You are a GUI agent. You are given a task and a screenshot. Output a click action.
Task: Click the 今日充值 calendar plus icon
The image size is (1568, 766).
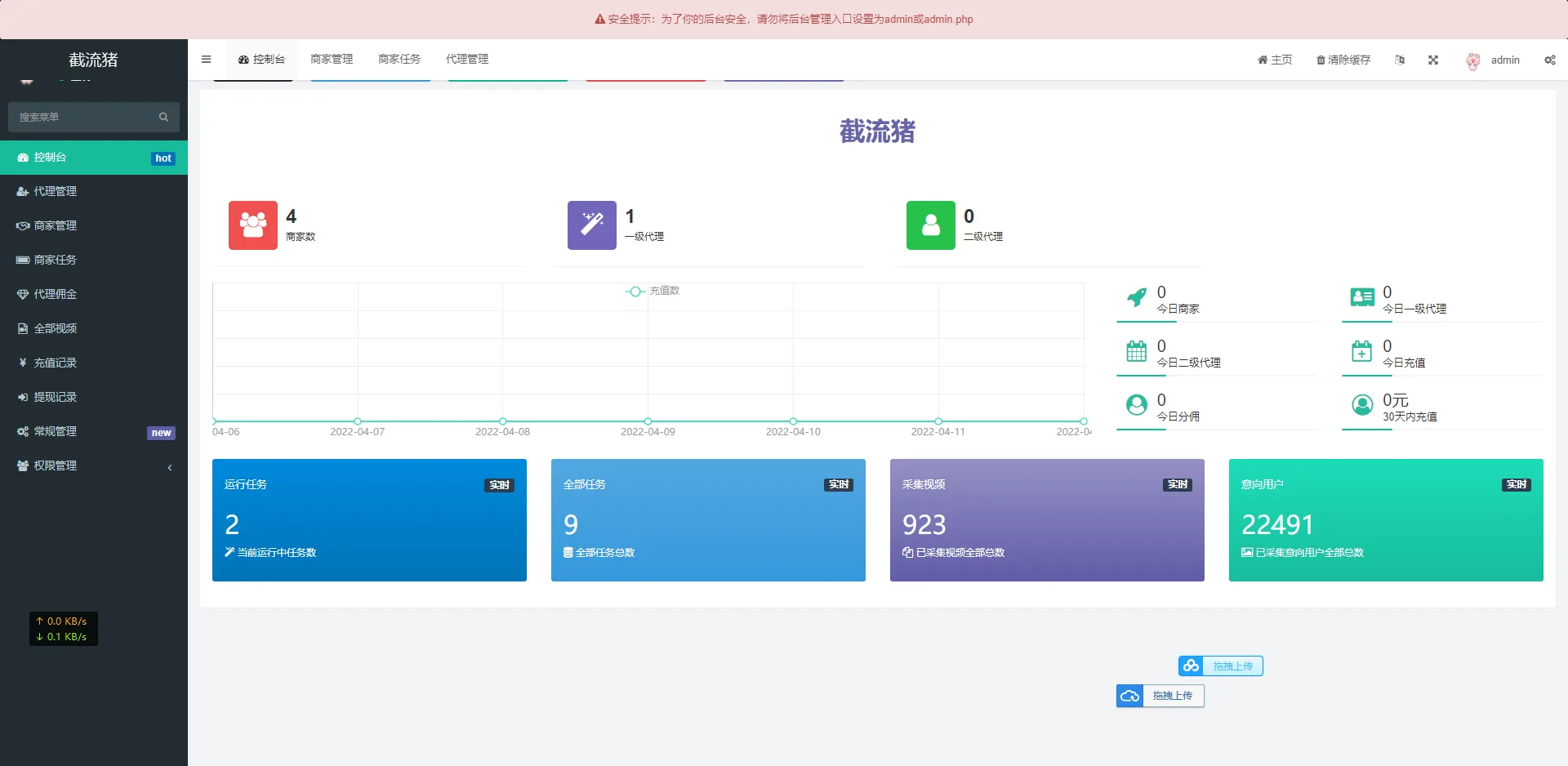1361,352
